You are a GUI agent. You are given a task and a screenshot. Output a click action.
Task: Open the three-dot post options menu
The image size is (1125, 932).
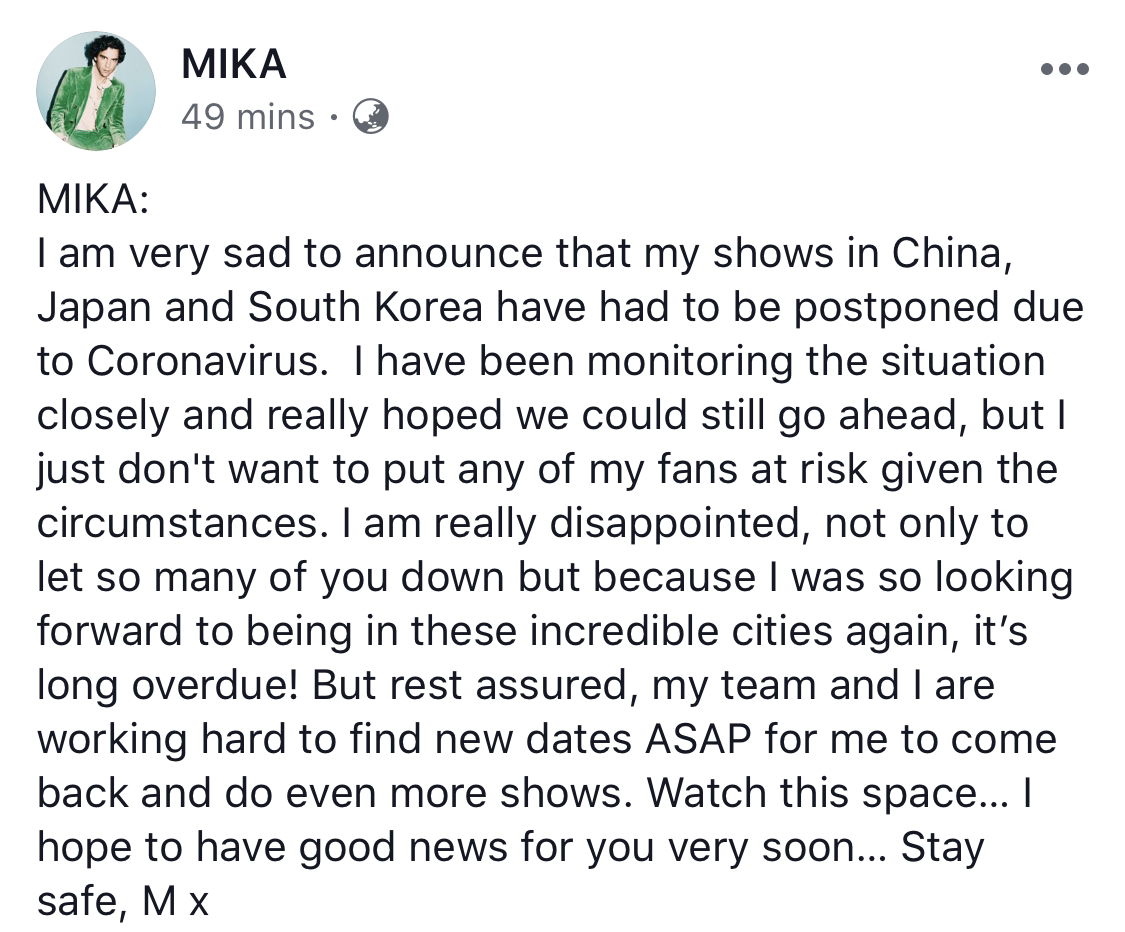[1065, 69]
